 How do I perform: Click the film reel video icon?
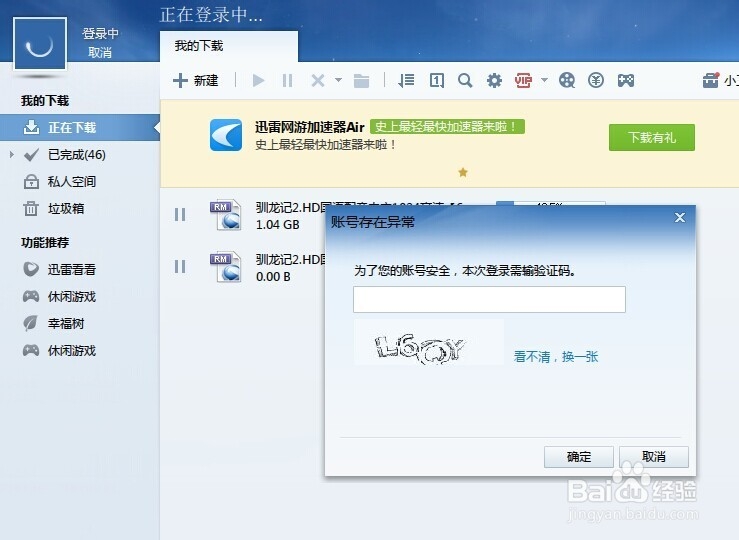[567, 81]
